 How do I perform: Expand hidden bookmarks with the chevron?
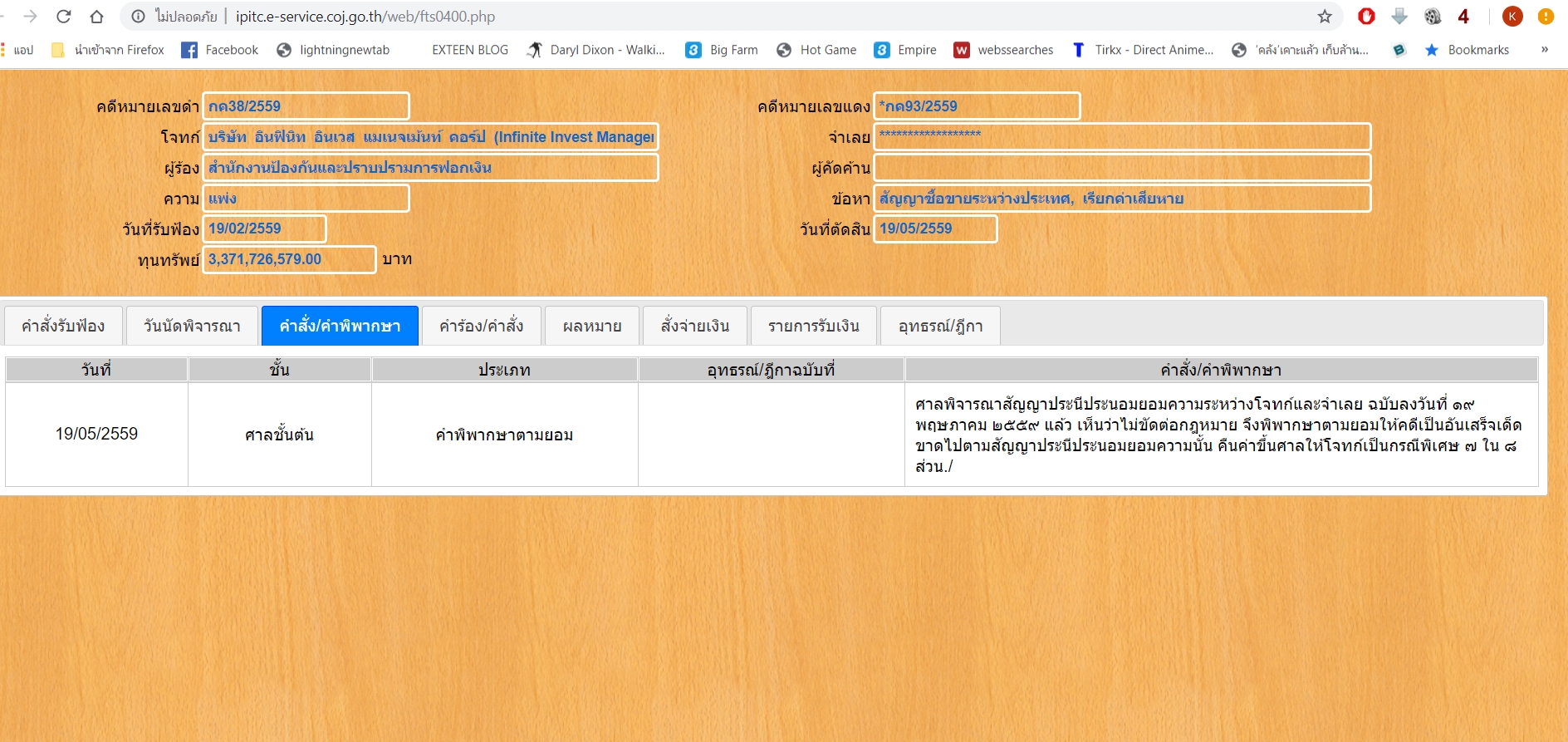[x=1544, y=50]
